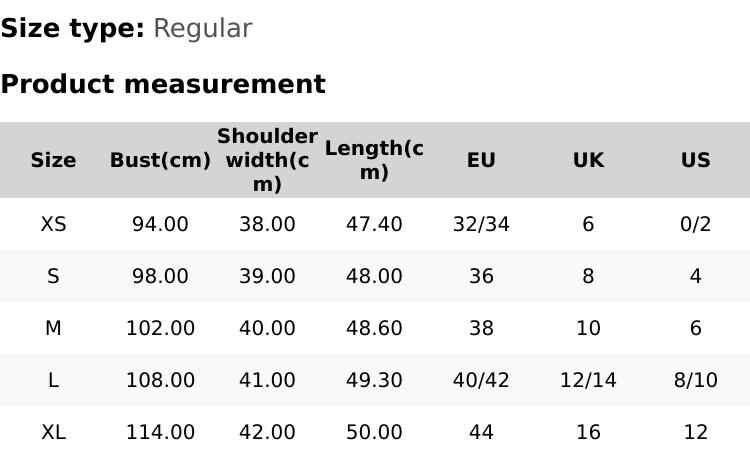The height and width of the screenshot is (458, 750).
Task: Click the US column header
Action: coord(695,160)
